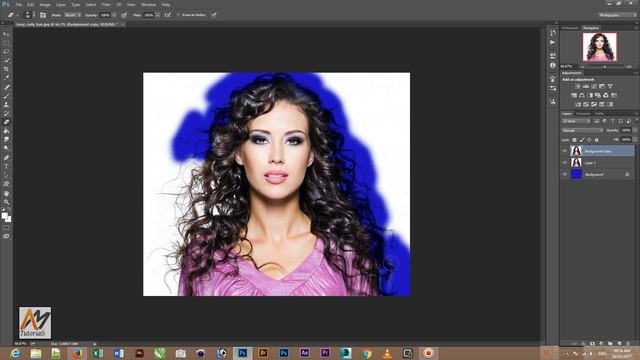Select the Background copy layer thumbnail

(x=576, y=151)
